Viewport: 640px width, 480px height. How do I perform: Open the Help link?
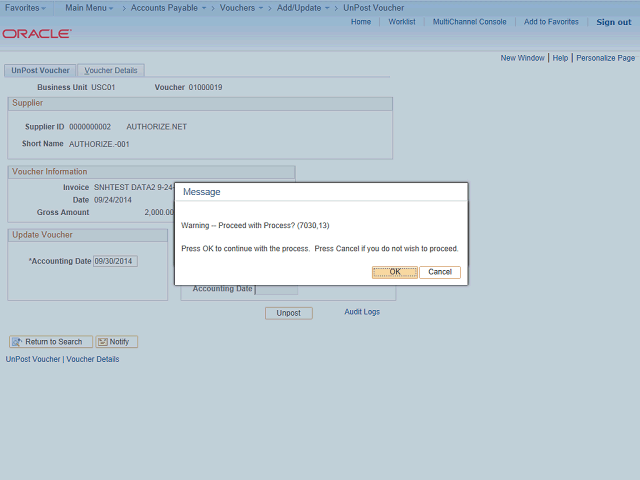pyautogui.click(x=560, y=58)
